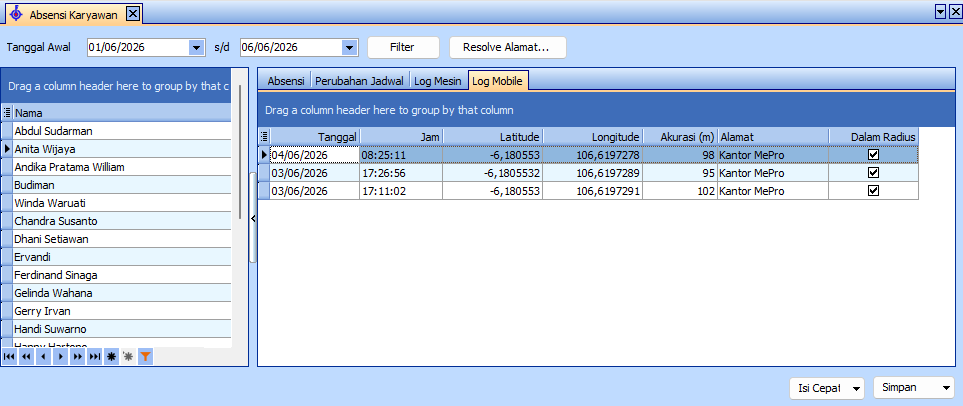Click the Tanggal cell 04/06/2026
Image resolution: width=963 pixels, height=406 pixels.
(314, 155)
